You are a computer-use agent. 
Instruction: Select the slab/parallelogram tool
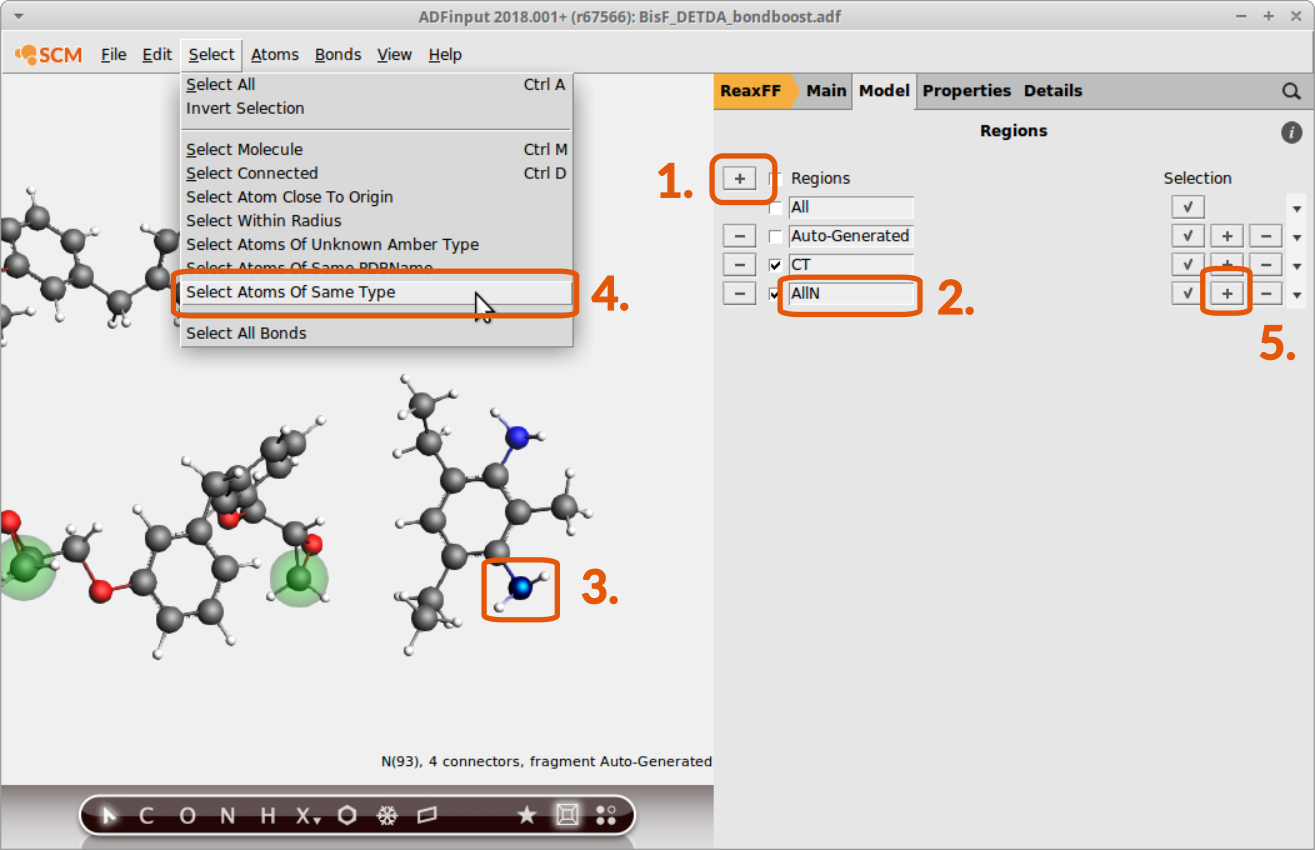pyautogui.click(x=427, y=816)
